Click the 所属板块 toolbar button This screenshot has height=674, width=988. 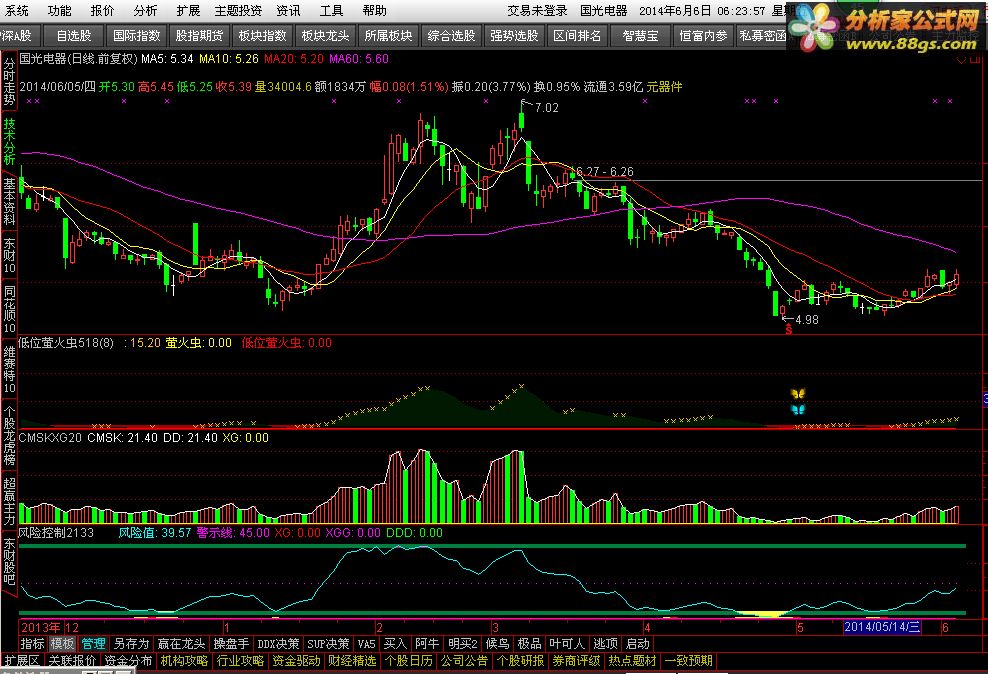389,36
